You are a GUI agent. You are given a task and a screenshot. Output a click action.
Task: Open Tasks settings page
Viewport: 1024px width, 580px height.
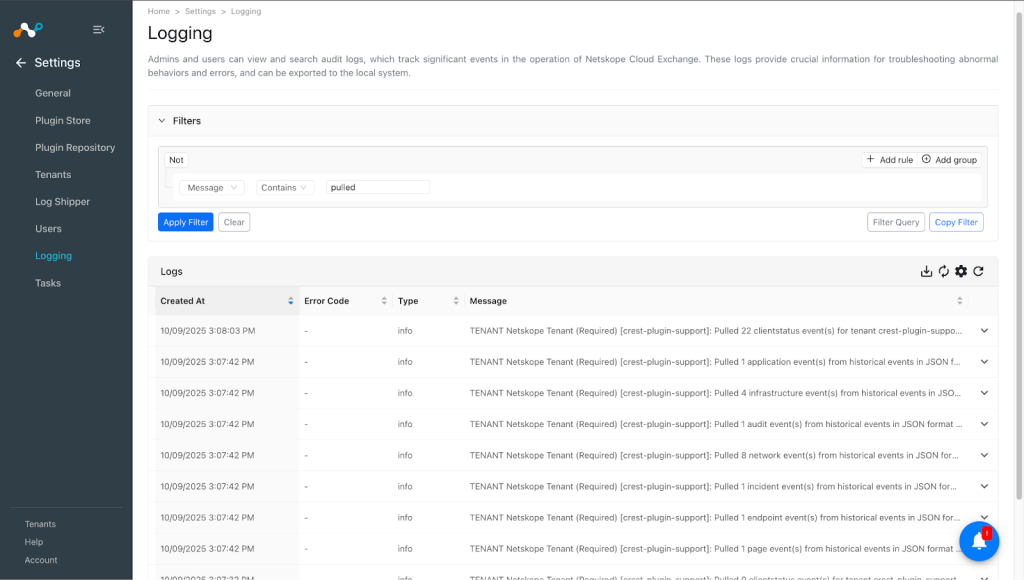pos(48,283)
